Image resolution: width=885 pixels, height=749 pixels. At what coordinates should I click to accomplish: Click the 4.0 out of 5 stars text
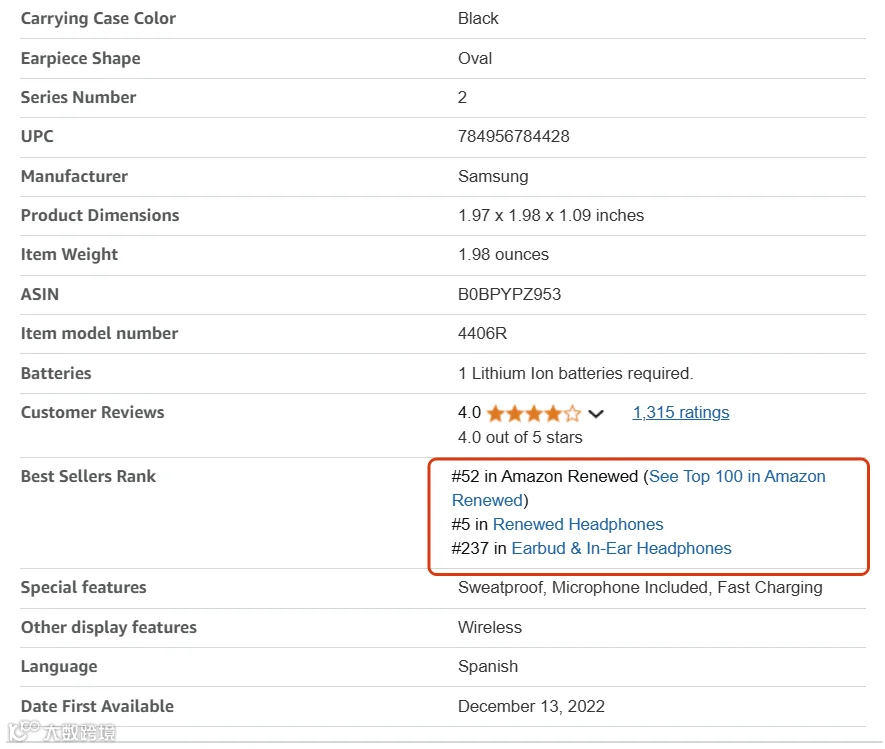pos(520,437)
